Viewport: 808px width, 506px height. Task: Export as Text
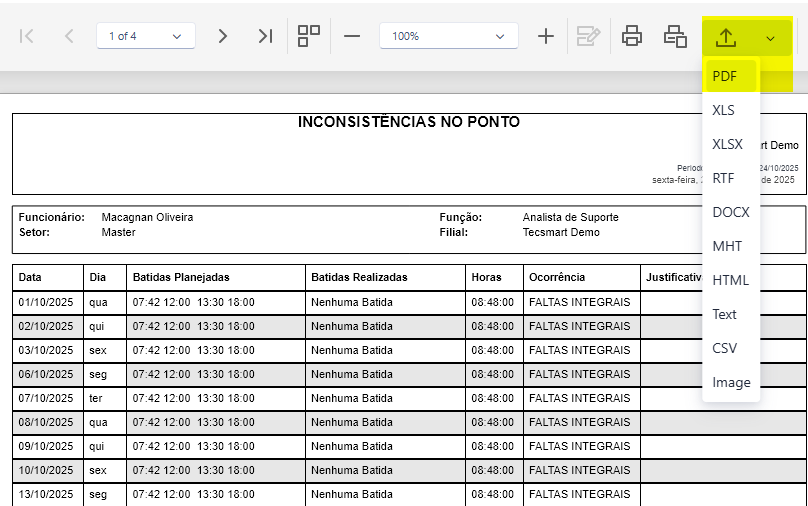coord(730,314)
